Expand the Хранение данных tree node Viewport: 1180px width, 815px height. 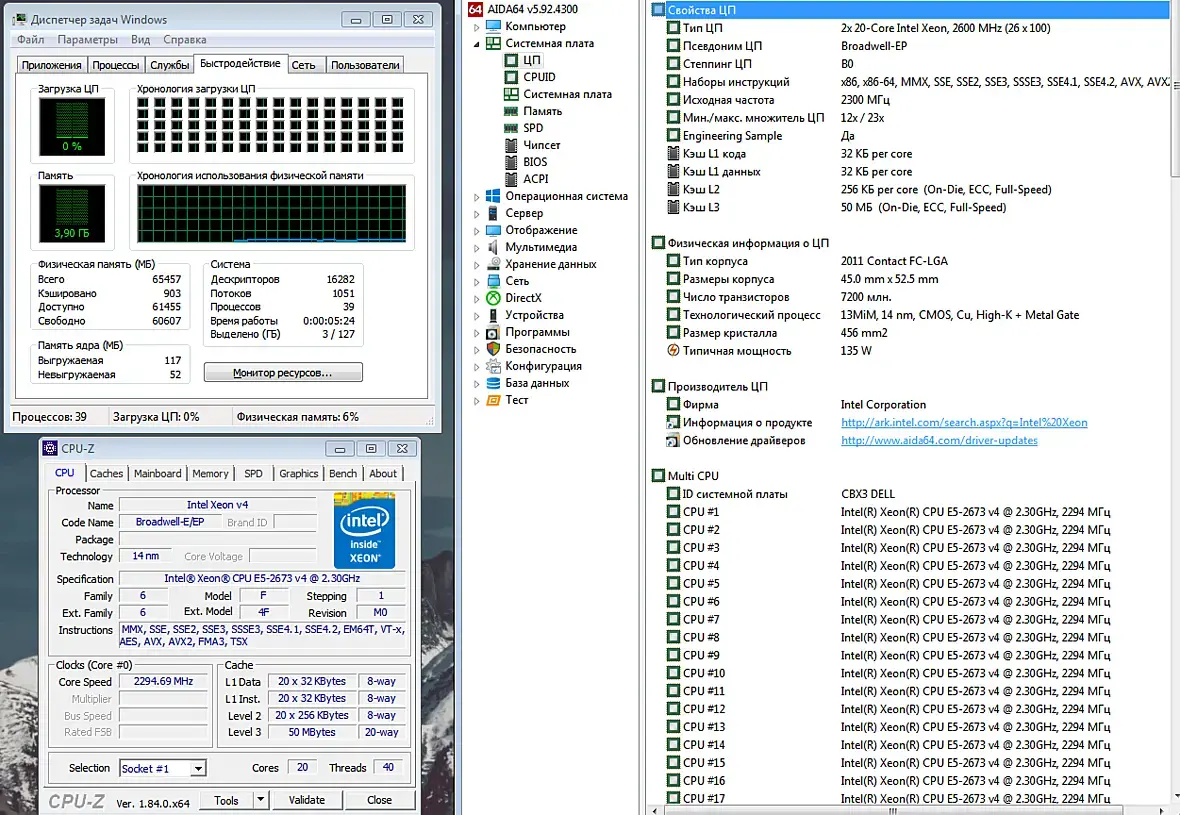pos(477,265)
